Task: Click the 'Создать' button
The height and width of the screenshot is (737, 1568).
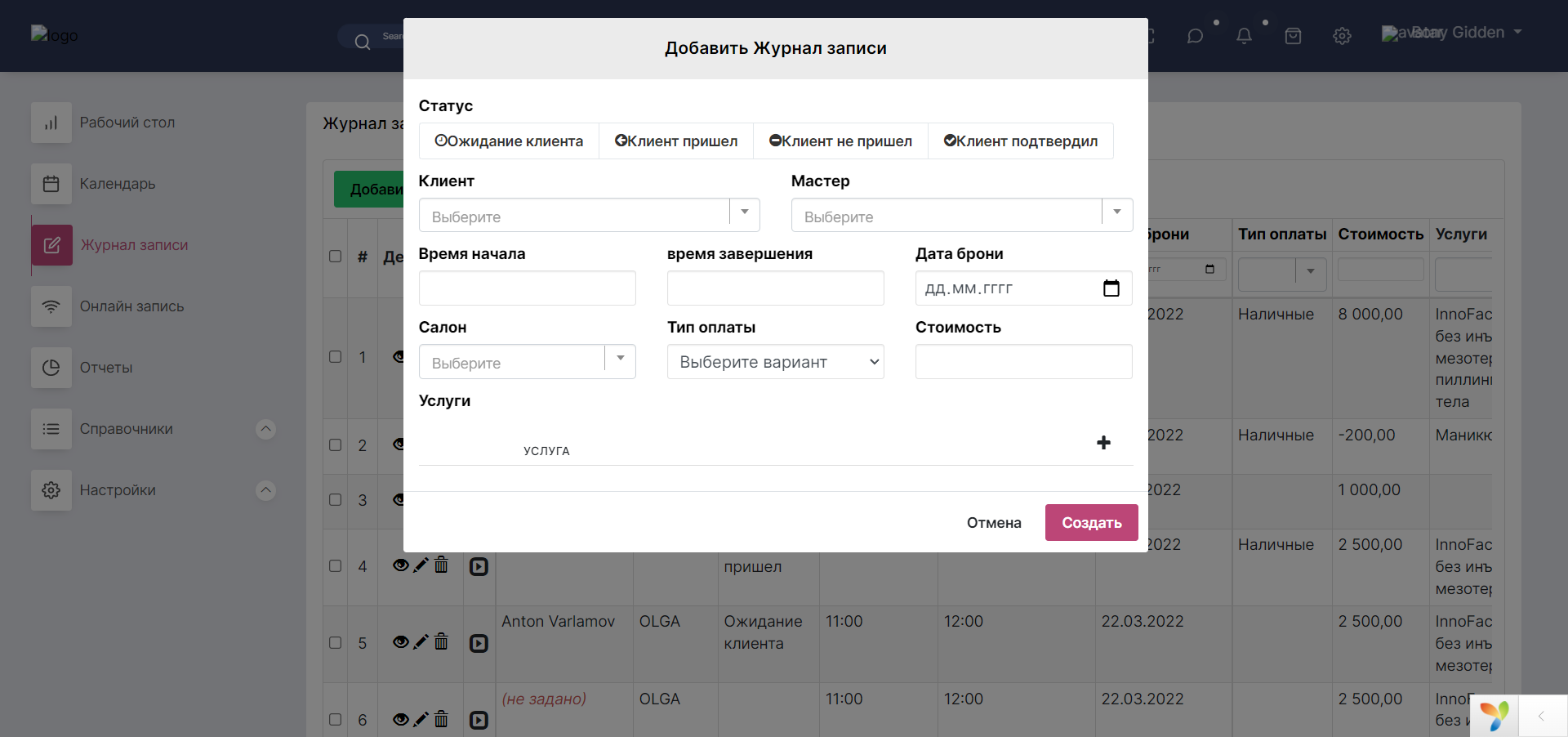Action: click(1091, 523)
